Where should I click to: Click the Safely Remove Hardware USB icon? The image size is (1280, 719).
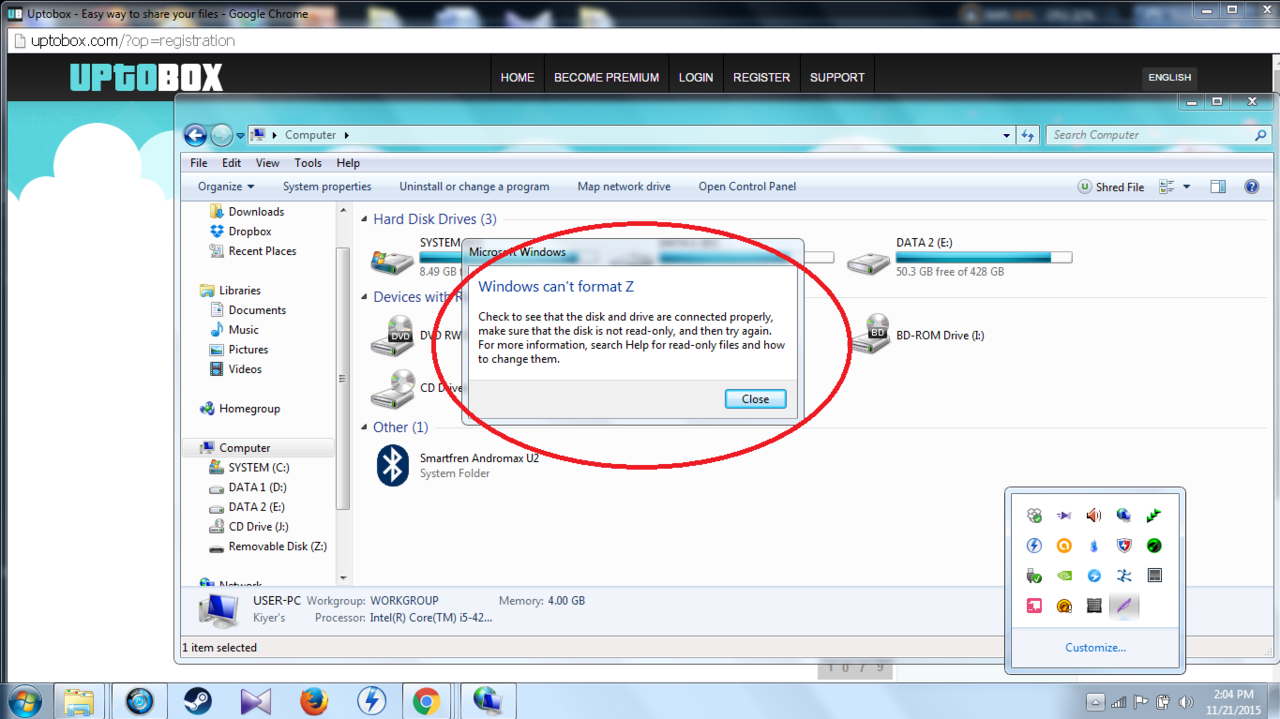1034,576
